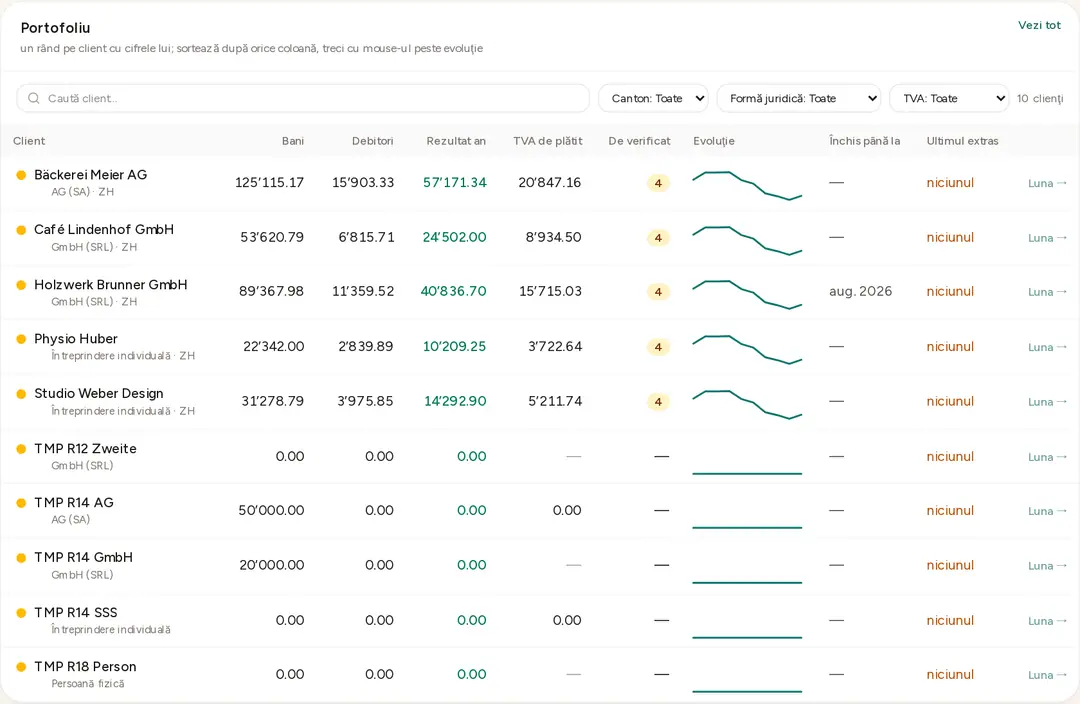Click the yellow status dot for Bäckerei Meier AG
Screen dimensions: 1080x704
[21, 175]
